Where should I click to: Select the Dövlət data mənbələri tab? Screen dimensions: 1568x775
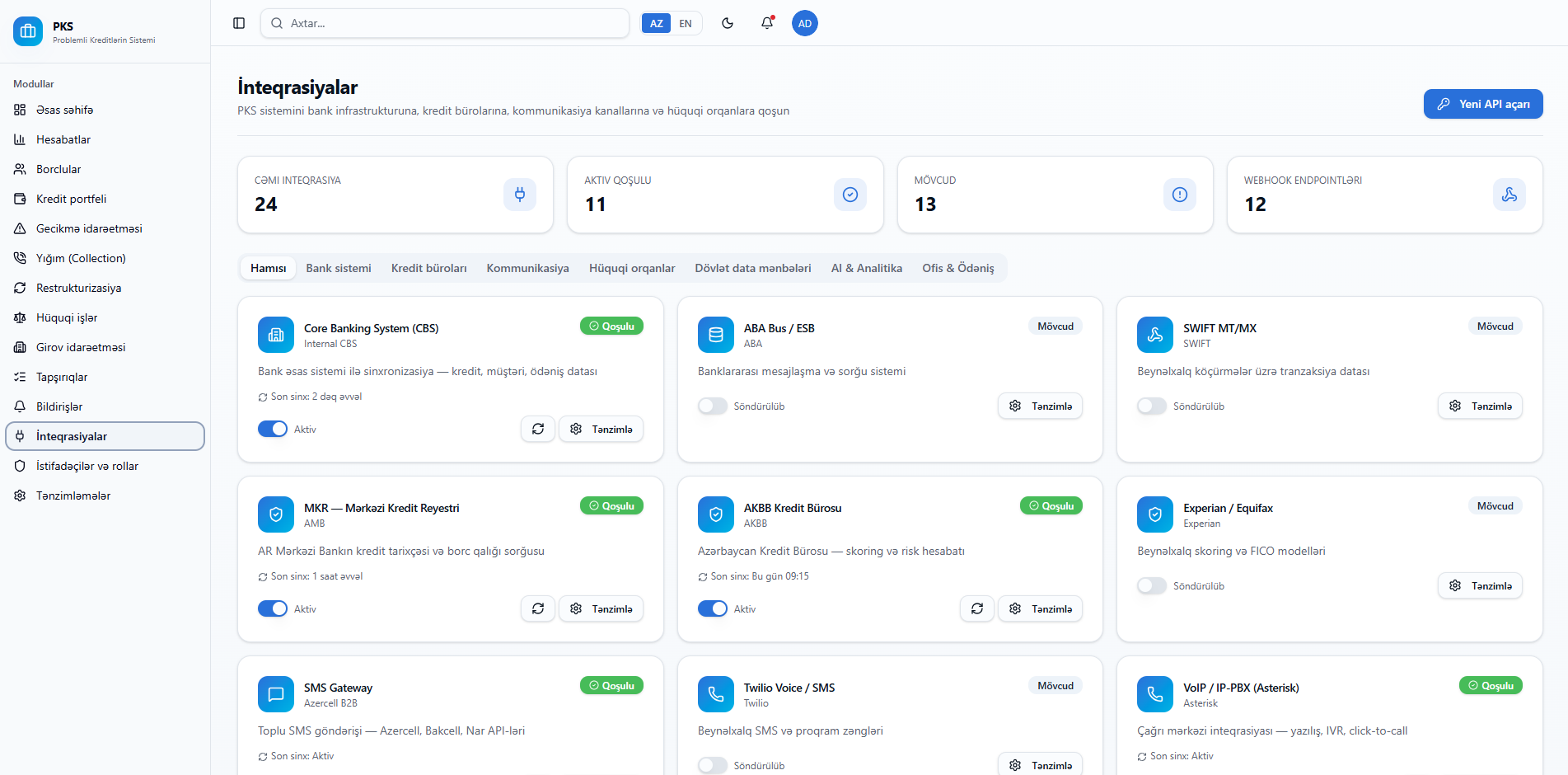tap(753, 268)
